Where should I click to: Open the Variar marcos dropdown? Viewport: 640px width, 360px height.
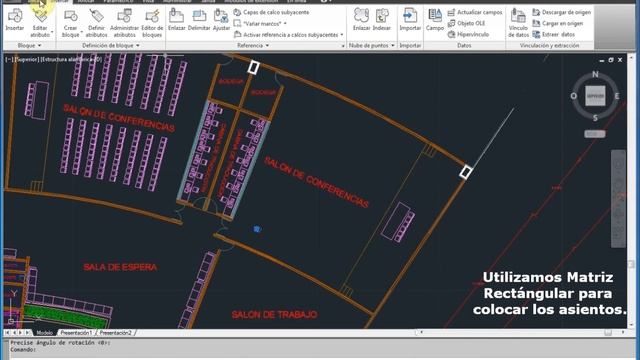pyautogui.click(x=285, y=24)
